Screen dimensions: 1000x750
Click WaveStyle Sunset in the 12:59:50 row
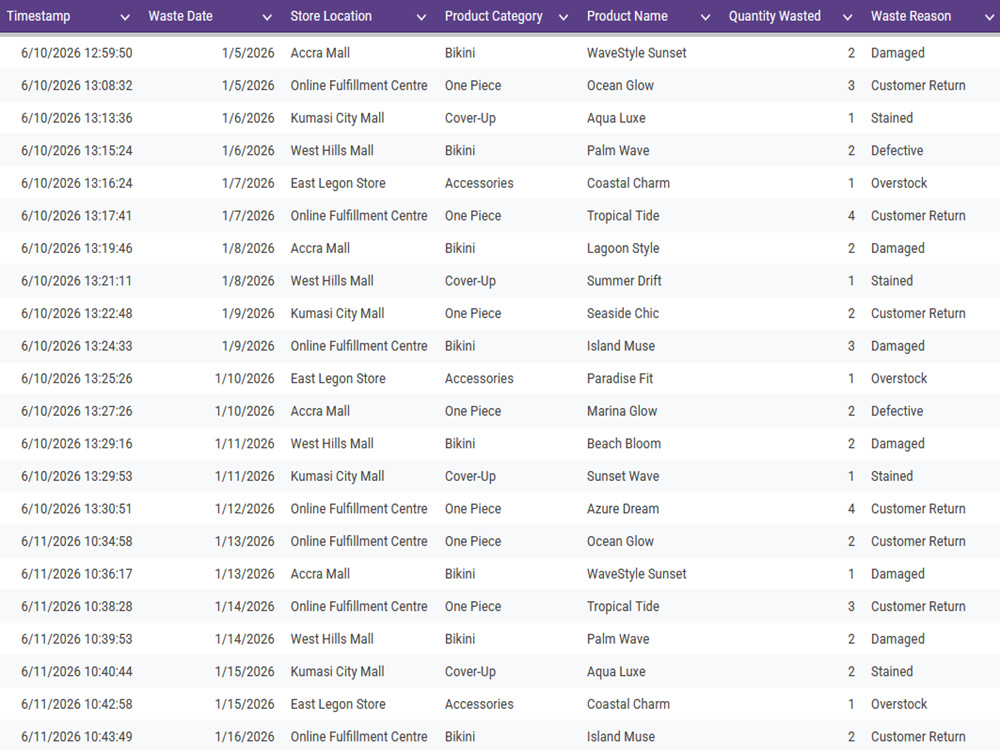click(636, 53)
